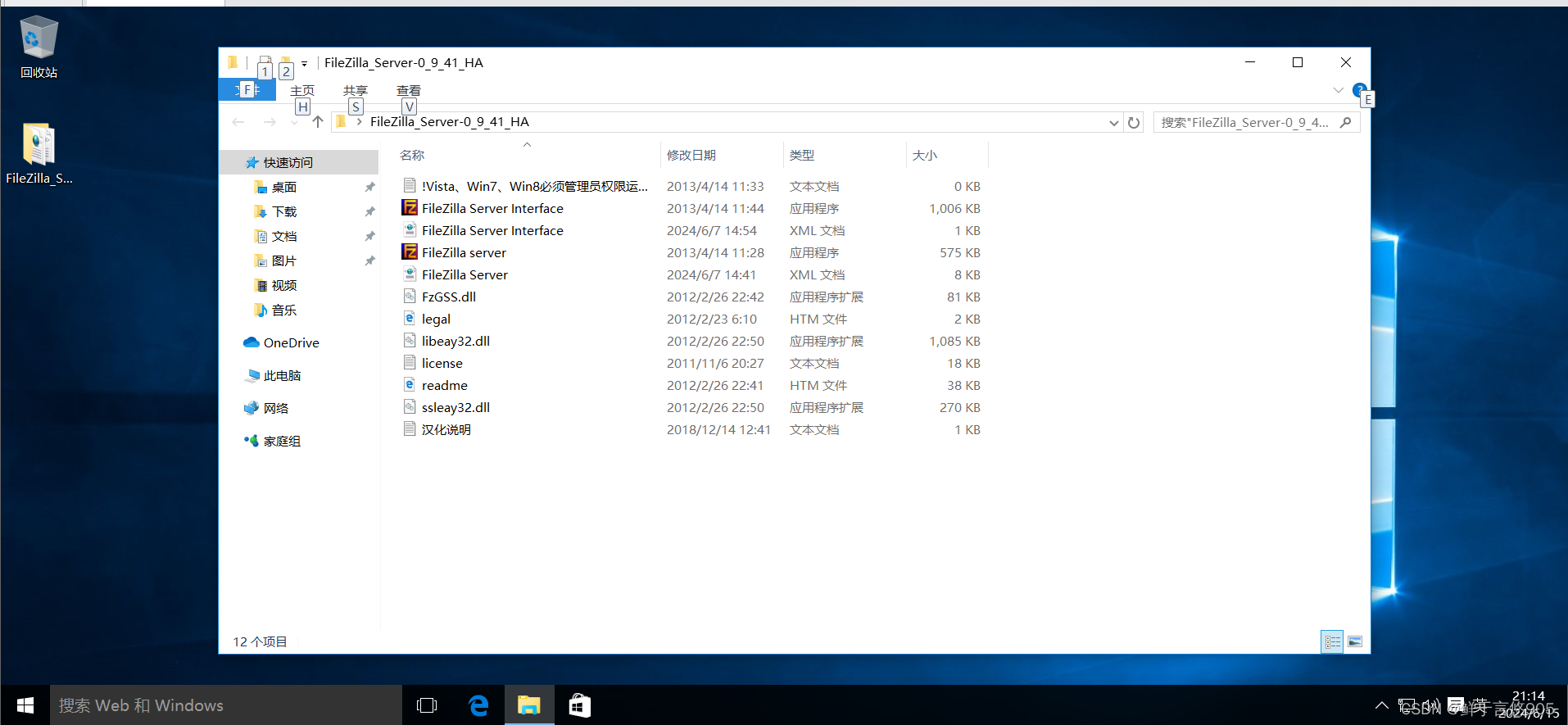Sort files by 修改日期 column

[691, 155]
